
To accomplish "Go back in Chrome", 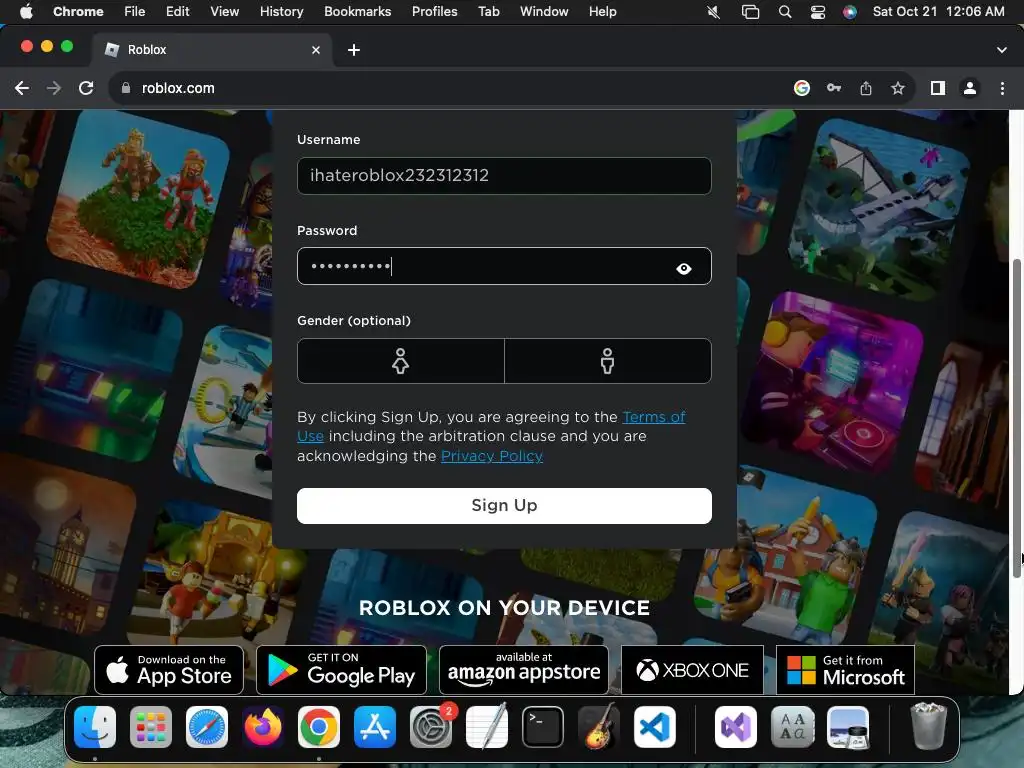I will click(x=22, y=88).
